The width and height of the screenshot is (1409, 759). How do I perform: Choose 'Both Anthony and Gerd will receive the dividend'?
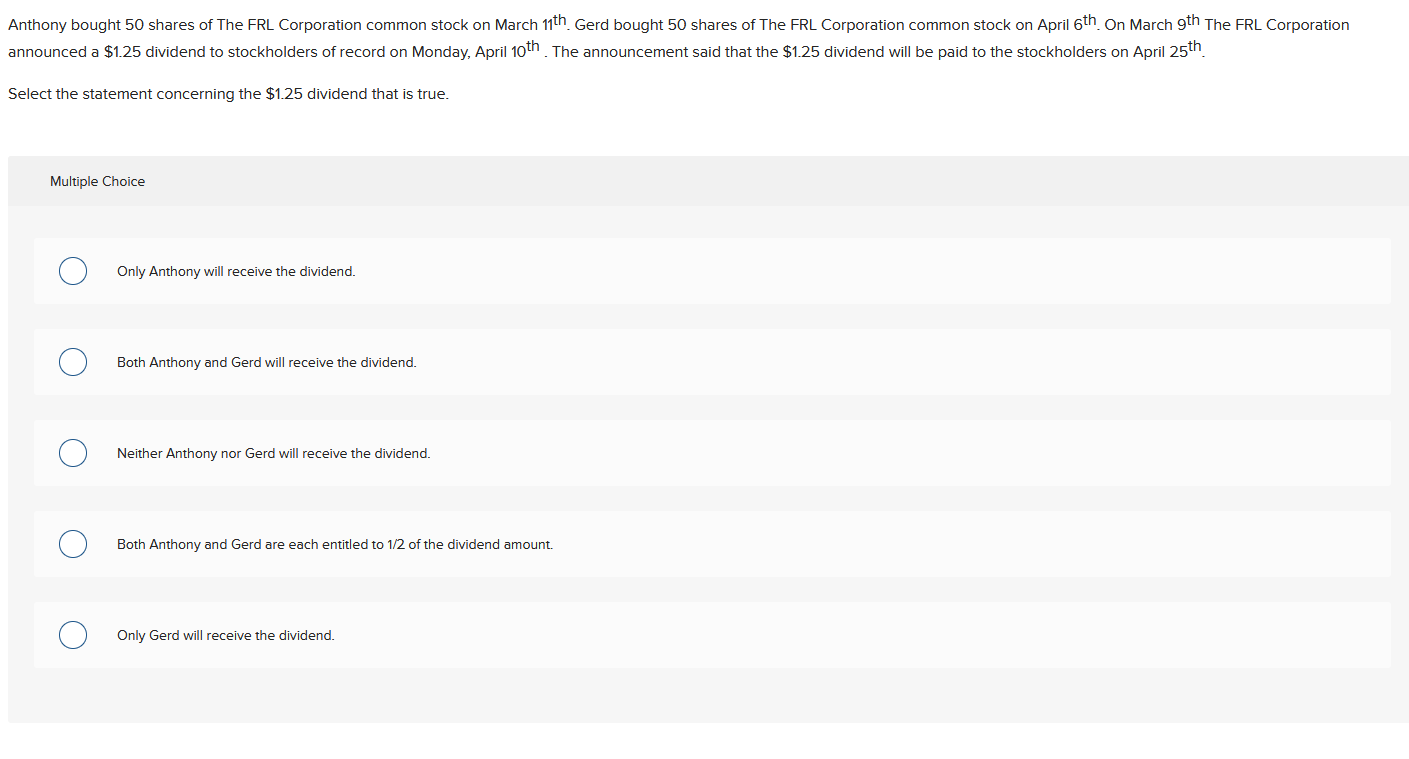[72, 362]
